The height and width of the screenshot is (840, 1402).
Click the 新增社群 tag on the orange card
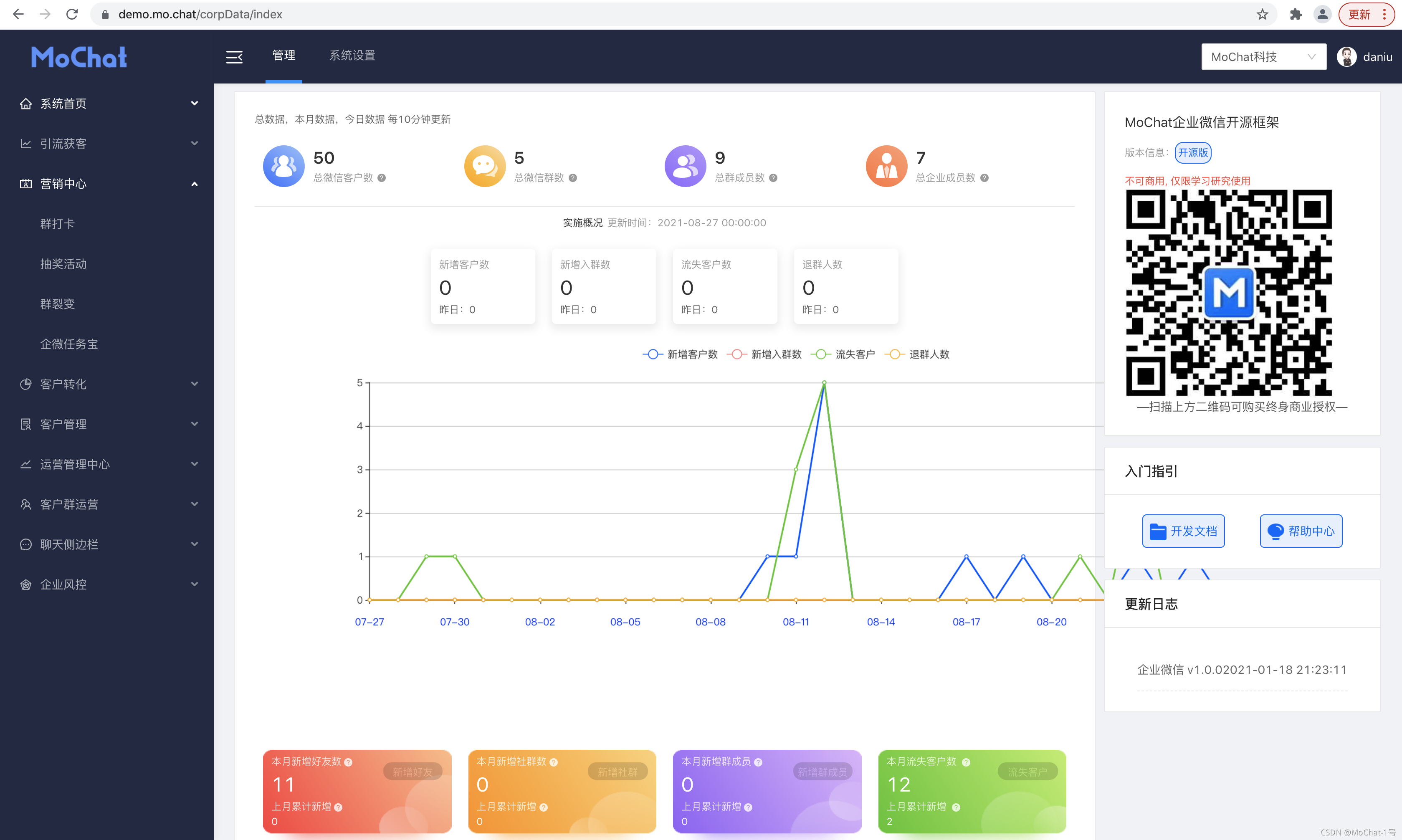617,772
